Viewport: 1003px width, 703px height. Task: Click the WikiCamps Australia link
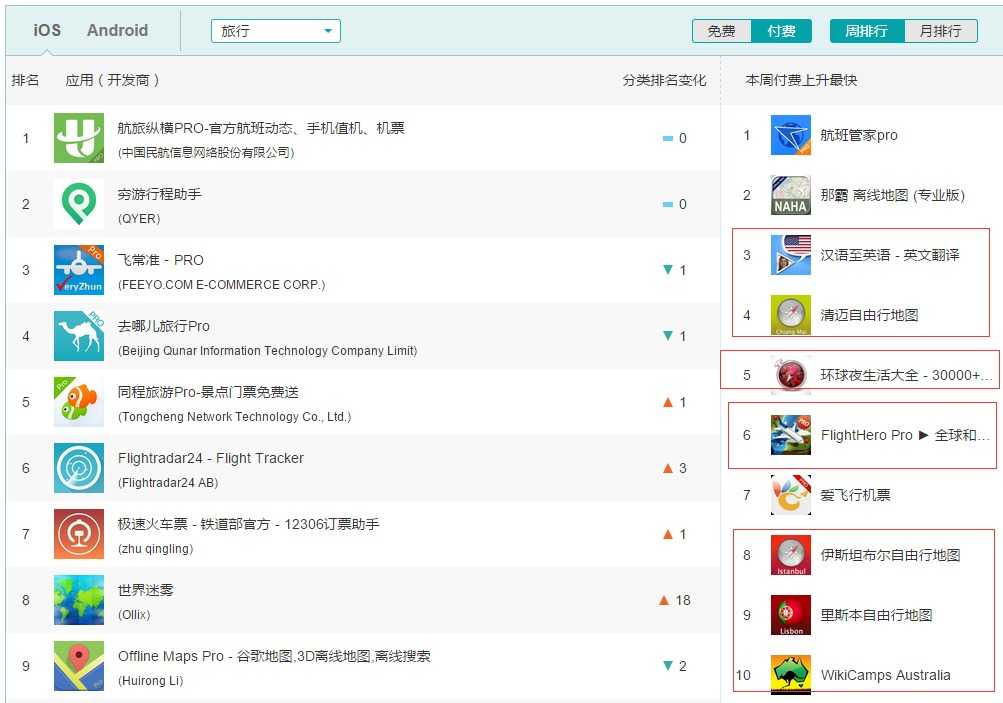pyautogui.click(x=885, y=675)
